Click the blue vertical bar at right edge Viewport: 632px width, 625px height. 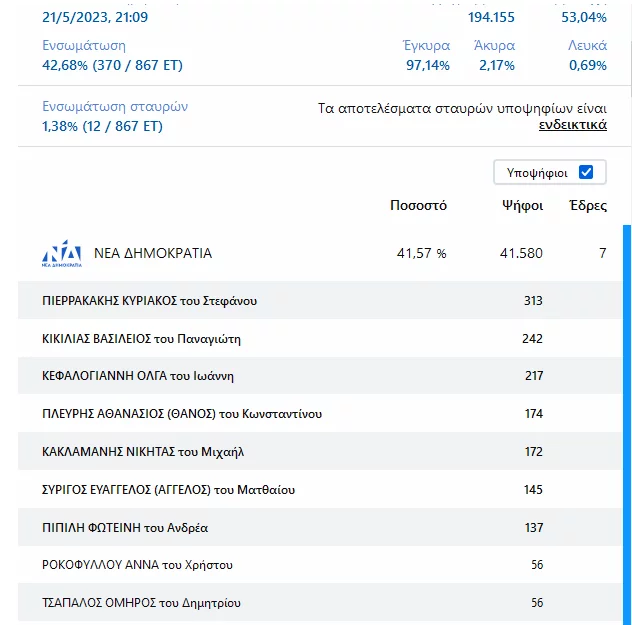[x=627, y=420]
